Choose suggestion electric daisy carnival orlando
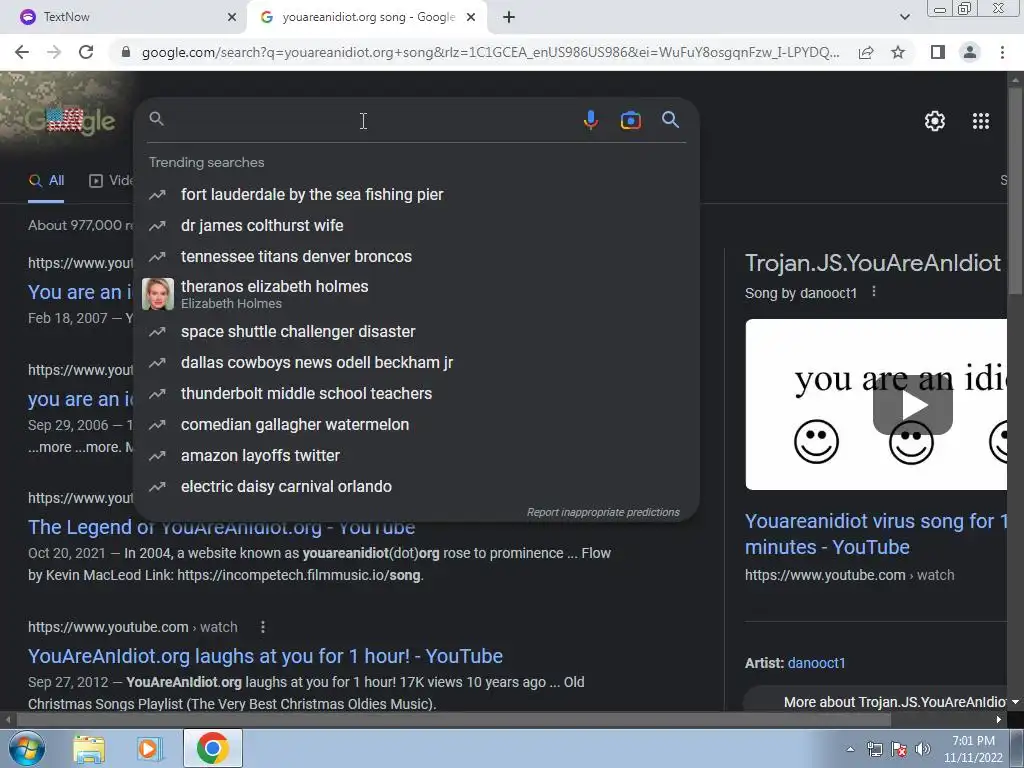 [x=415, y=487]
